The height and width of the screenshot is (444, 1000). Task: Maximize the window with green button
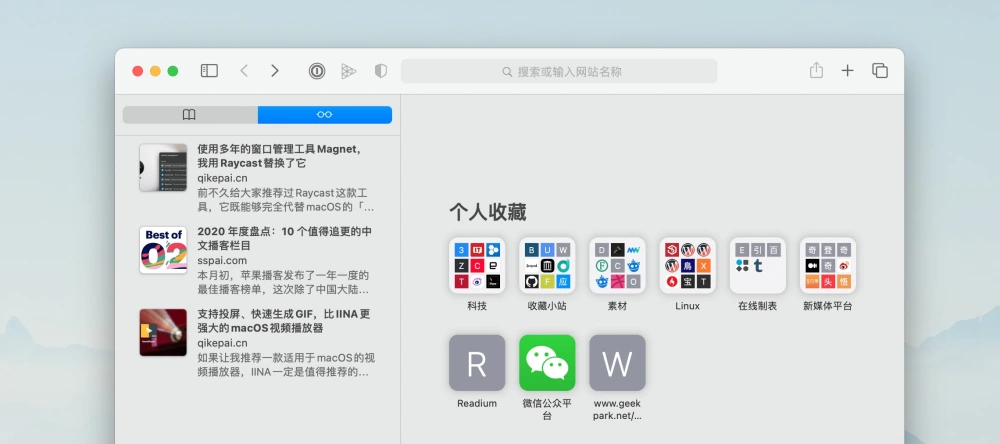[172, 71]
